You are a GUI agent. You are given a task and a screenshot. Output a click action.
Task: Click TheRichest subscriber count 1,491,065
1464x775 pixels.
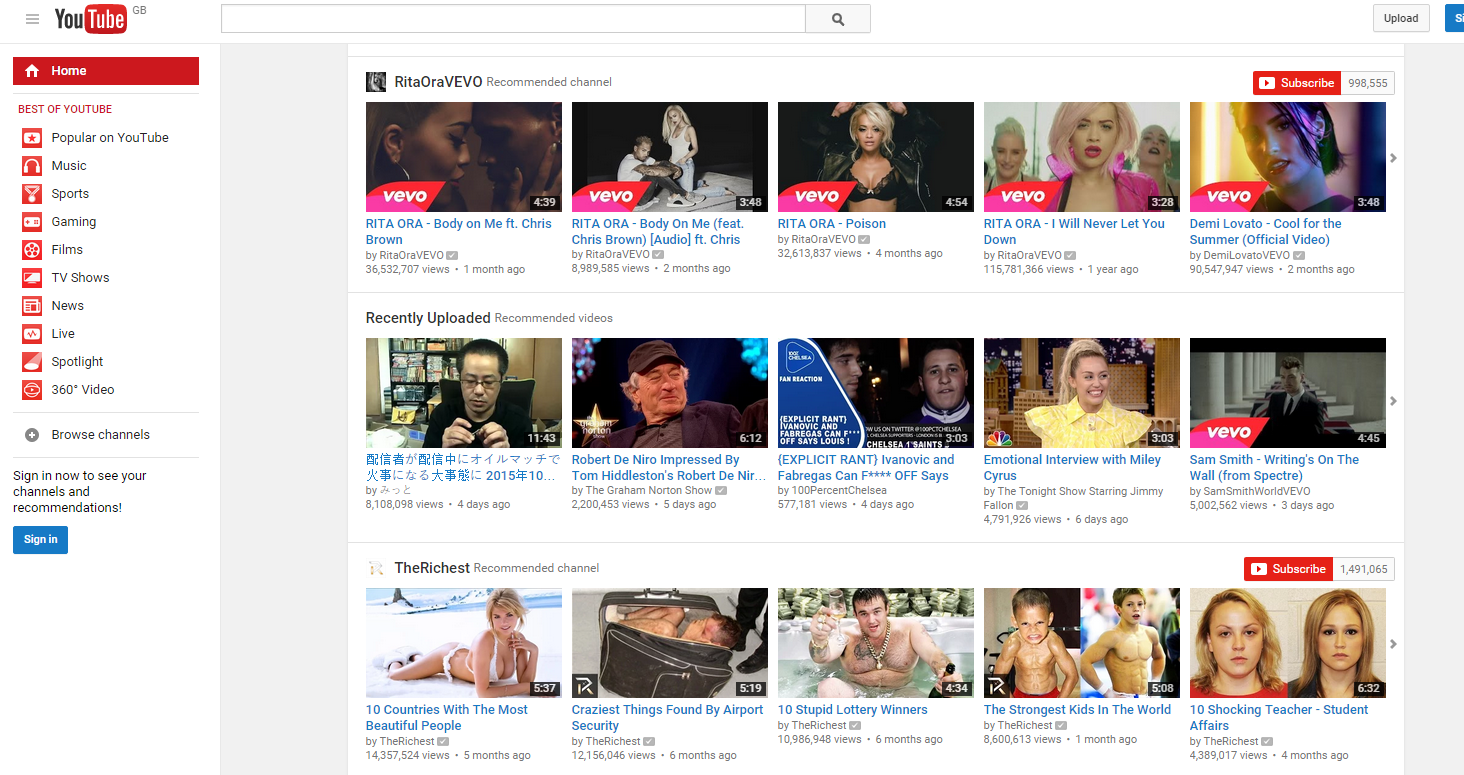(1363, 569)
